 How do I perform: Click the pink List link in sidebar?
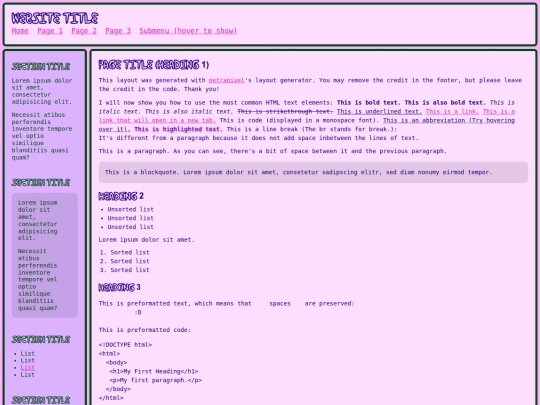28,368
